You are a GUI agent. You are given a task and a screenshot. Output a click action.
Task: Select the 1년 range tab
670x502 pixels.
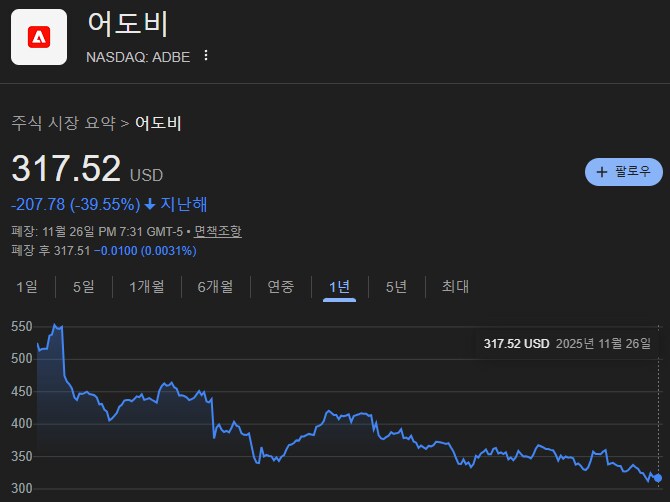339,287
